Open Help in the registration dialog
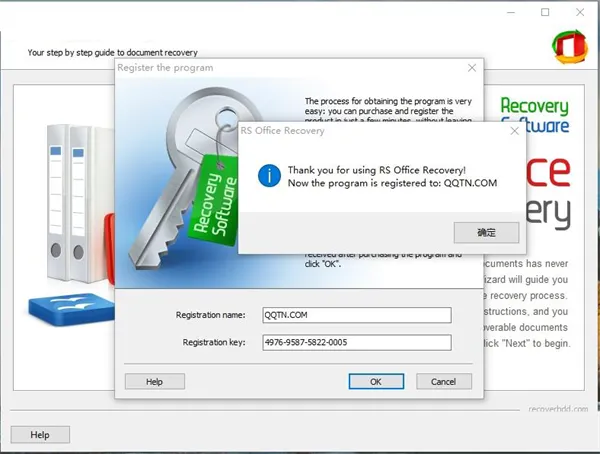 (155, 382)
